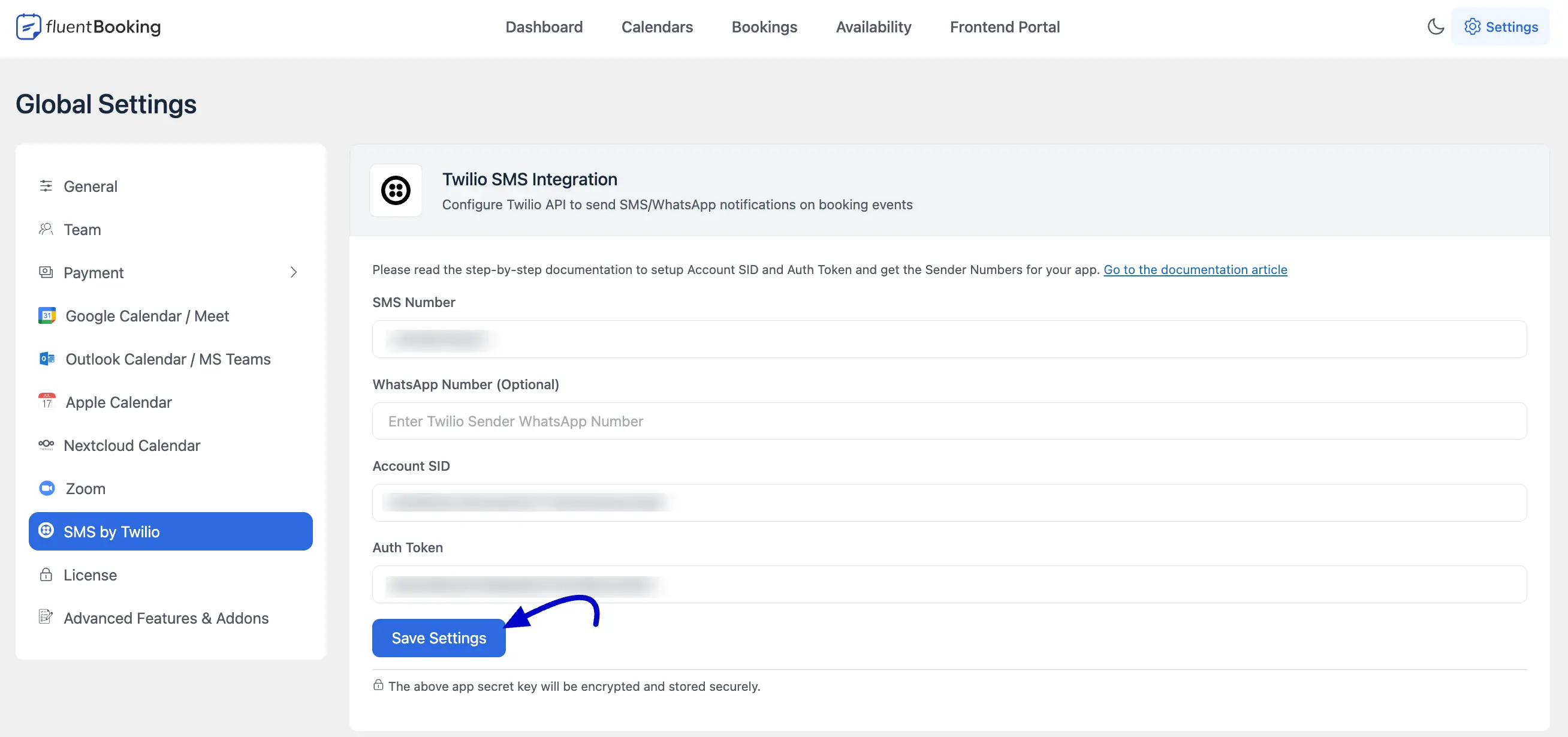Open the Availability tab

point(873,27)
